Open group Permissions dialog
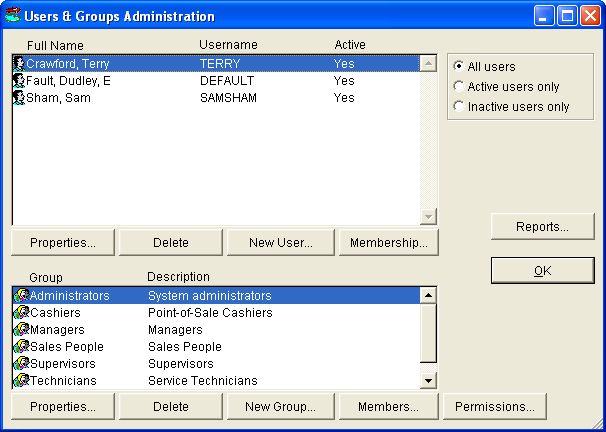 [x=495, y=406]
